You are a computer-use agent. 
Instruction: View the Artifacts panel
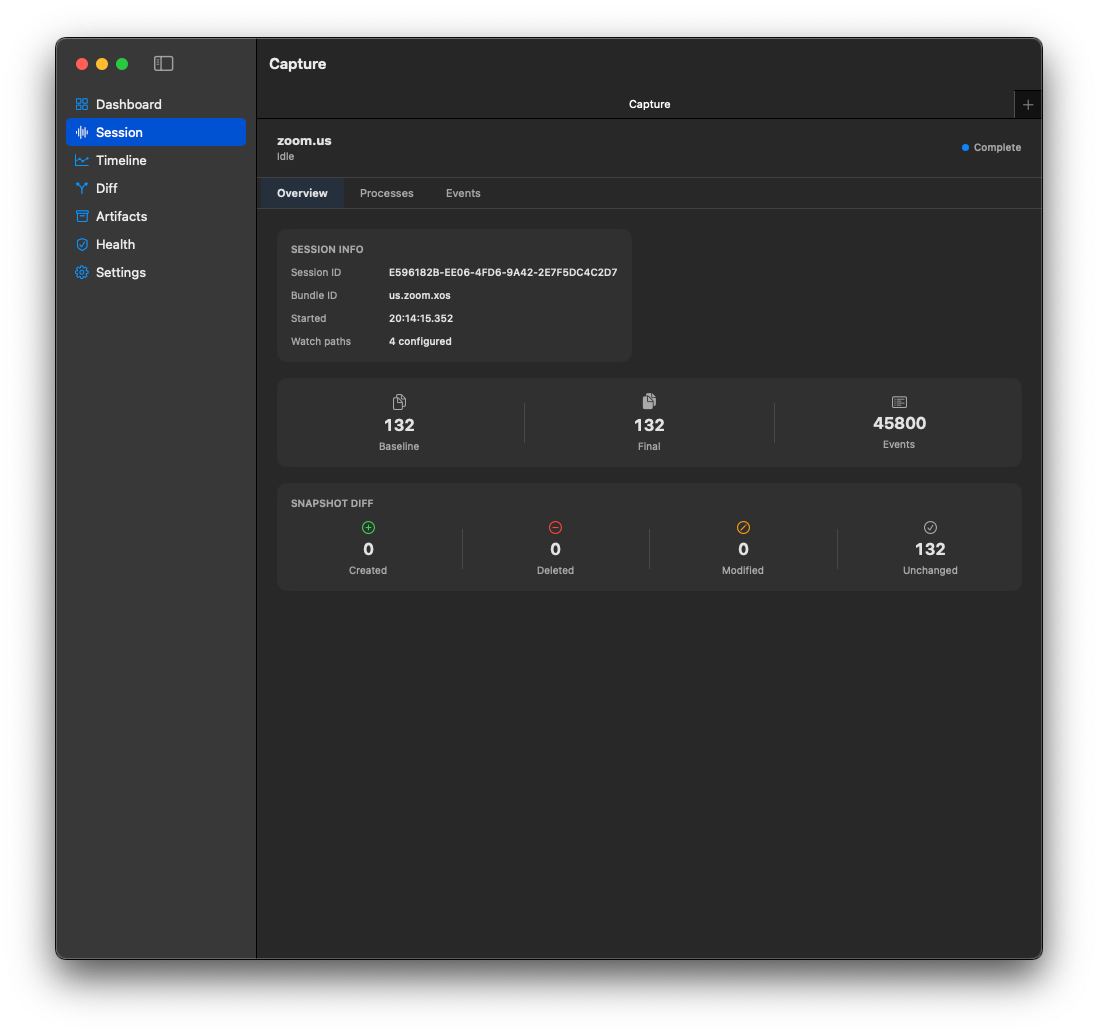point(120,216)
